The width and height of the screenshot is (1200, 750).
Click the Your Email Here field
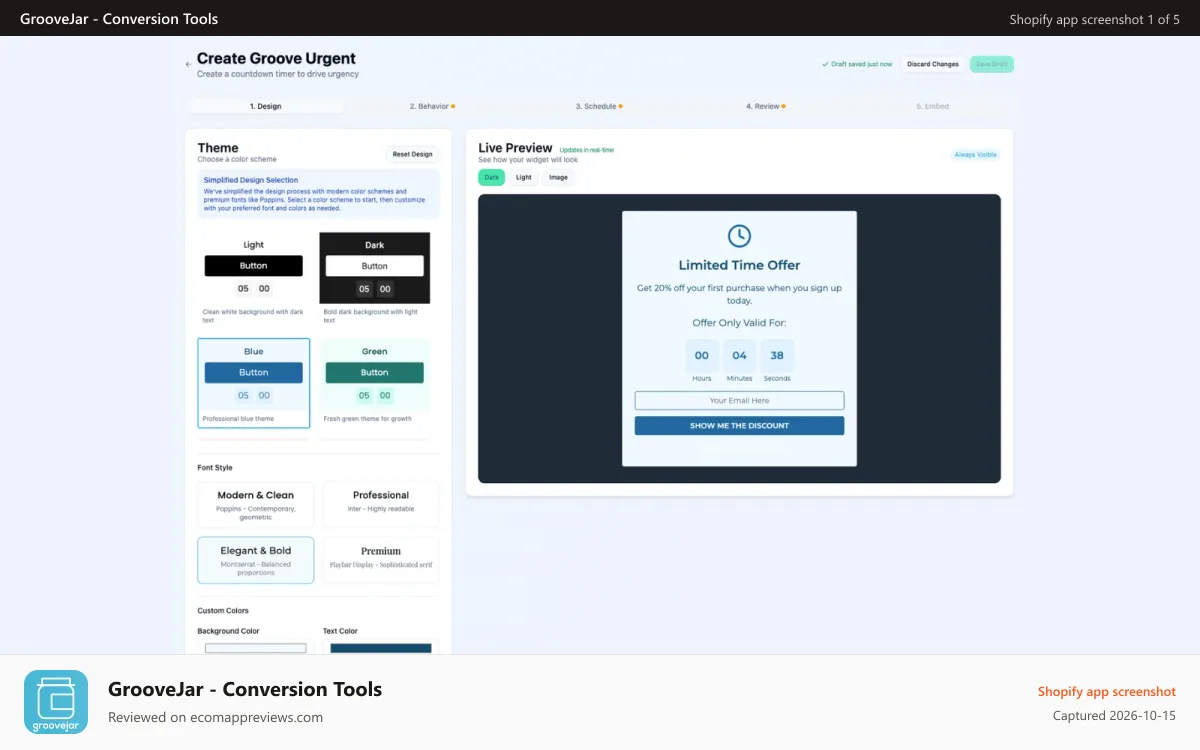739,400
